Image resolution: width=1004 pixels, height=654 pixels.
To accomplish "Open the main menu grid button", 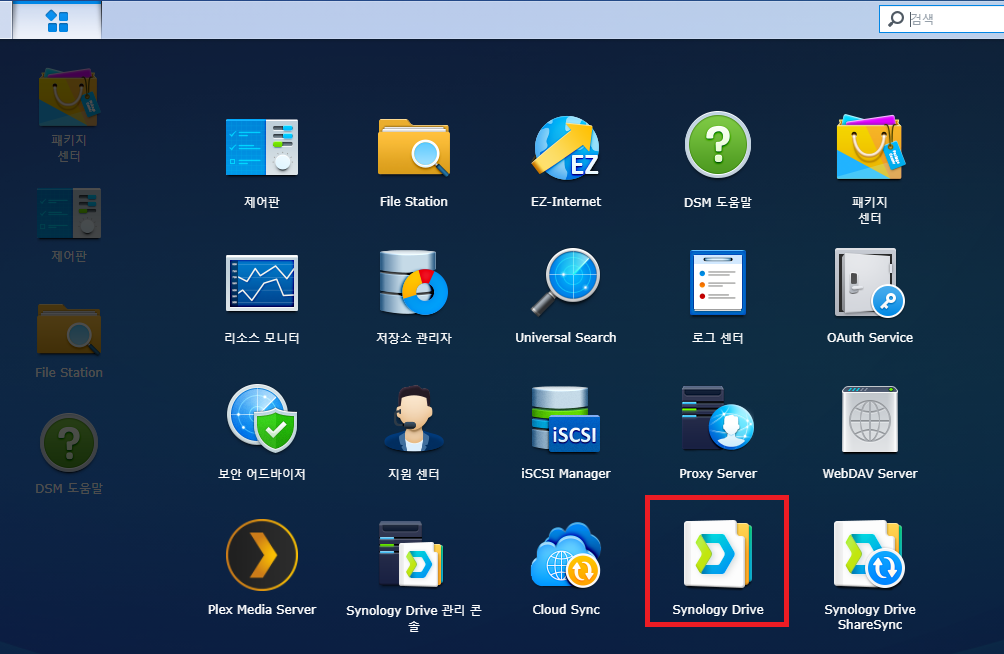I will (x=57, y=20).
